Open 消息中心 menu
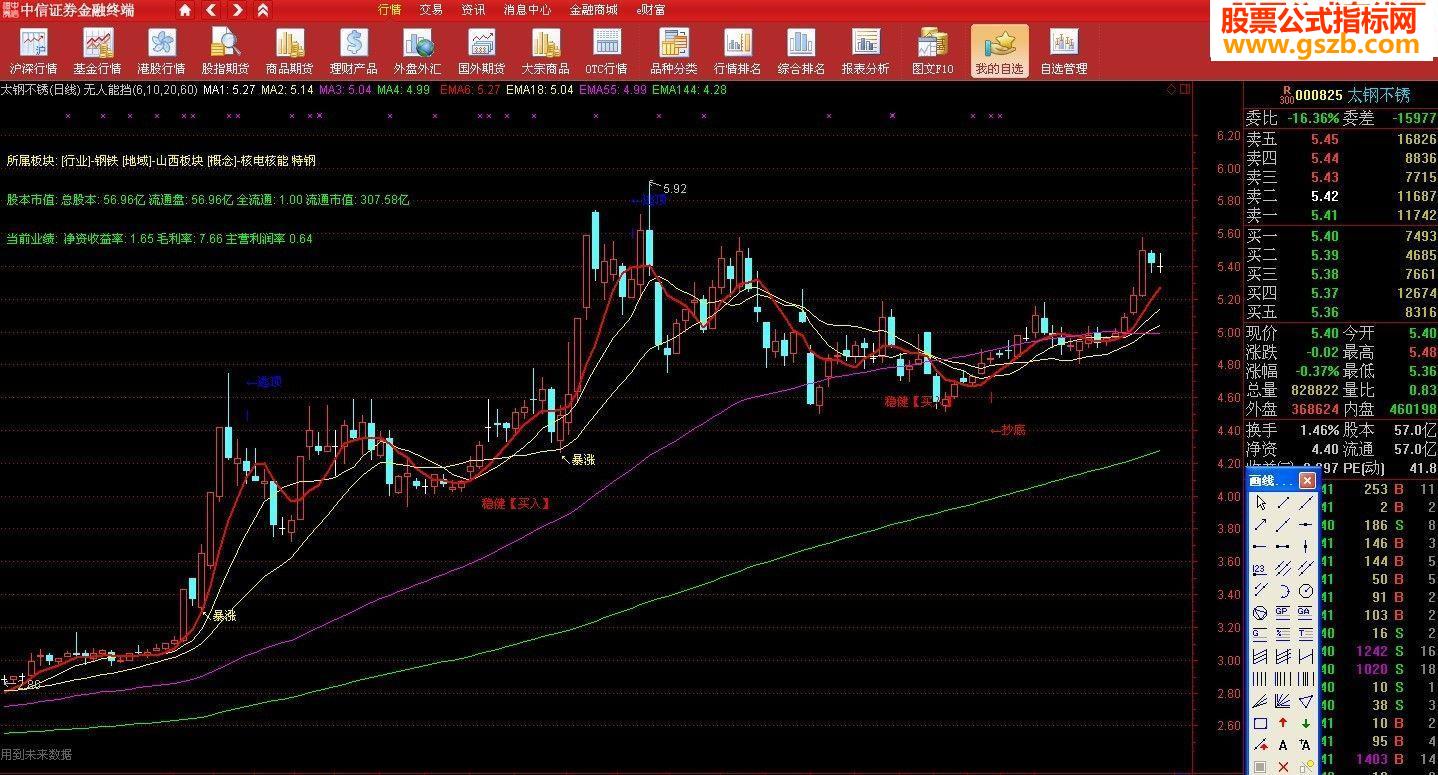Viewport: 1438px width, 775px height. pos(527,10)
